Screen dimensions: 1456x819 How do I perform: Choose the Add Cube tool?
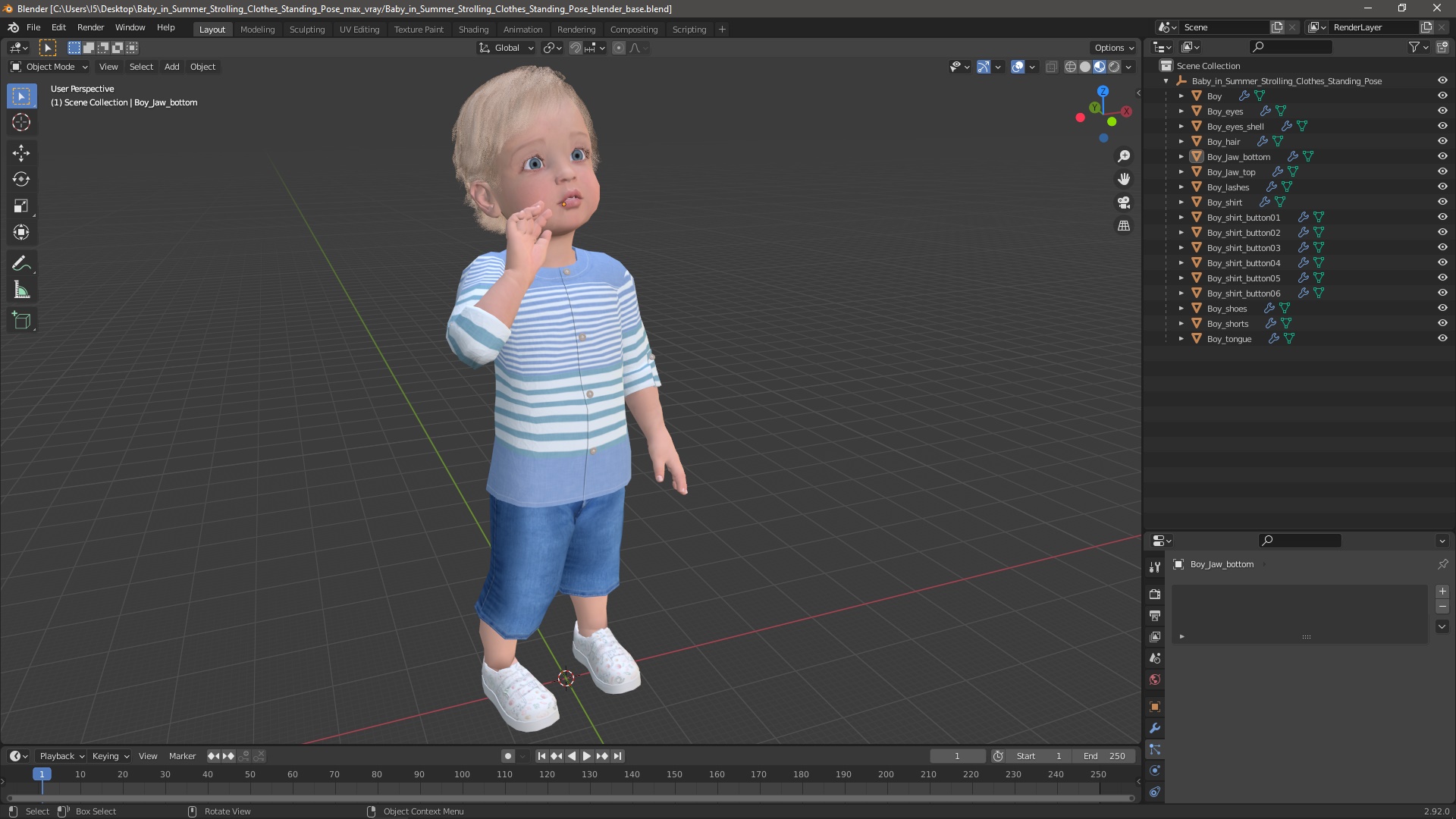(21, 321)
